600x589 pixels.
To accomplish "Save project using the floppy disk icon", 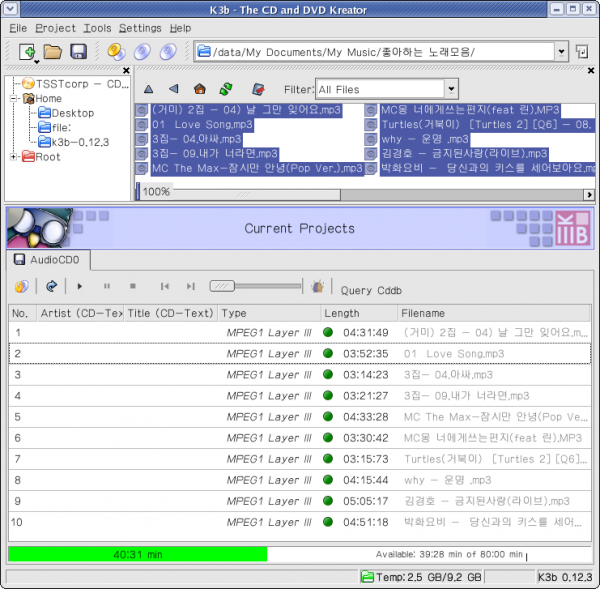I will pyautogui.click(x=78, y=52).
